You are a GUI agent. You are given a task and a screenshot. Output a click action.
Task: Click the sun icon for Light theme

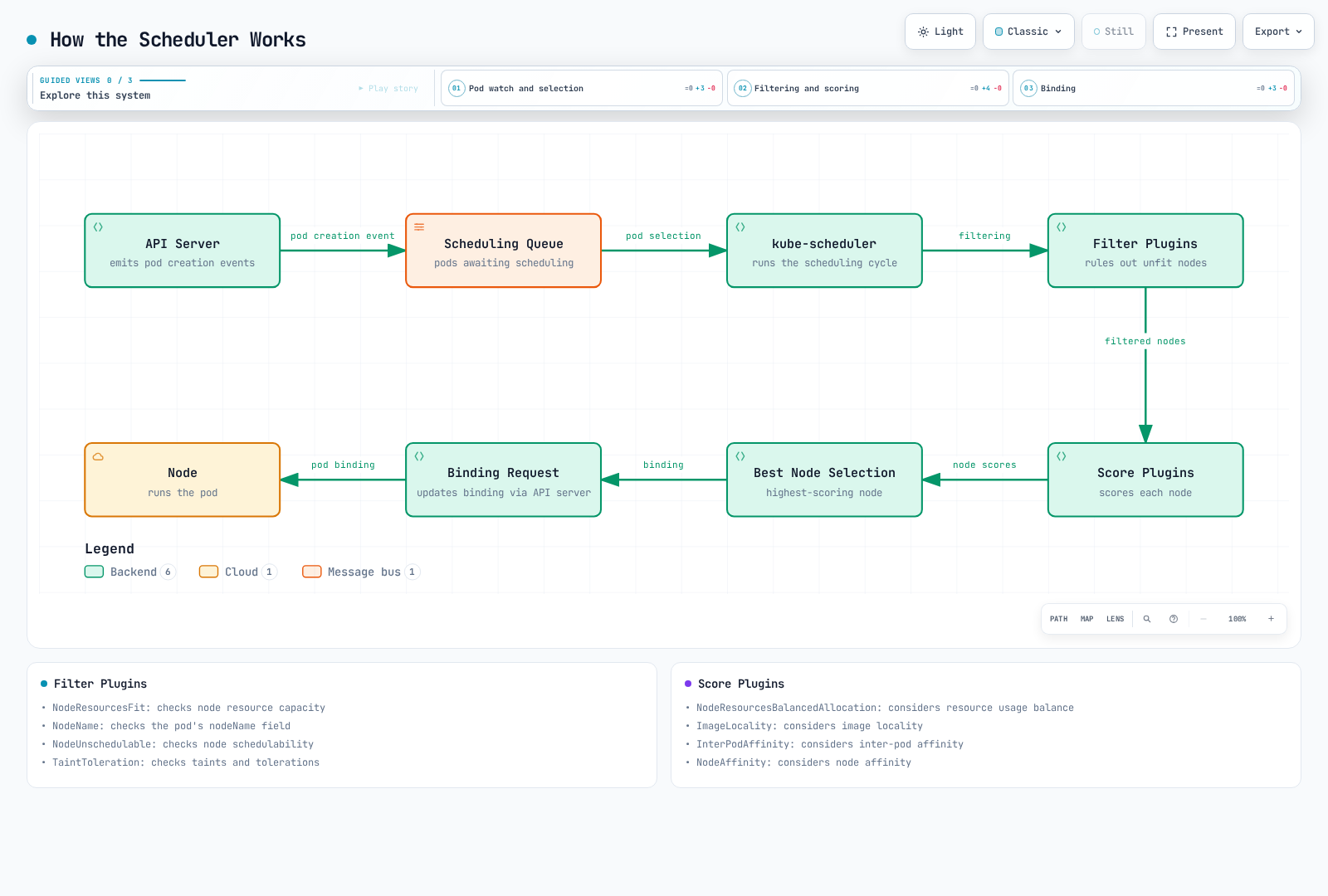pos(923,32)
